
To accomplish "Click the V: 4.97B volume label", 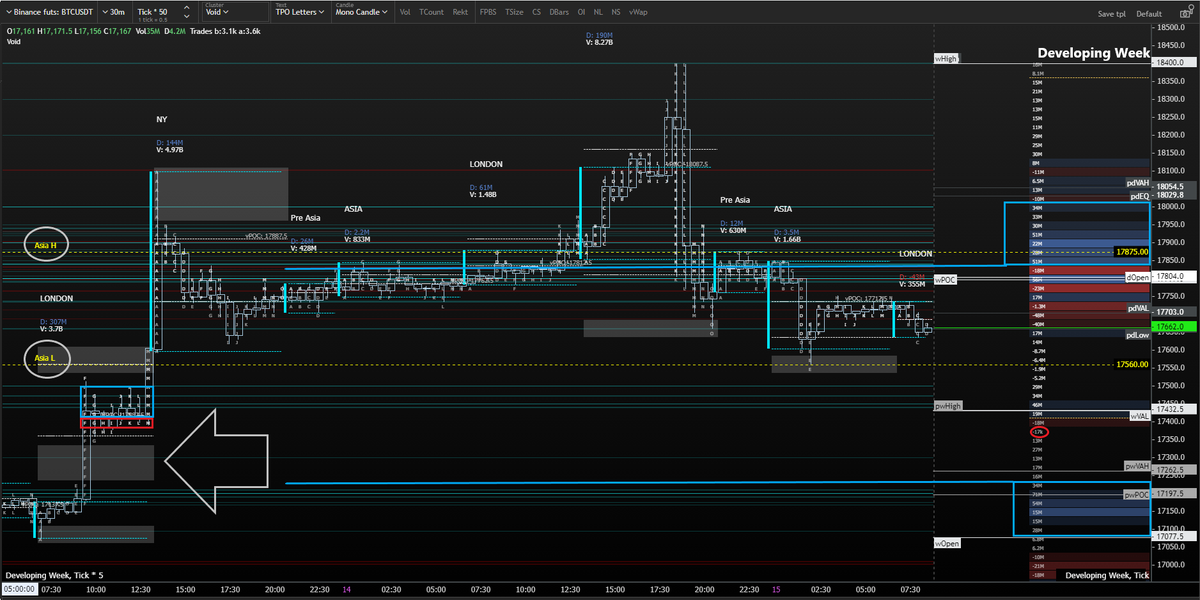I will 171,150.
